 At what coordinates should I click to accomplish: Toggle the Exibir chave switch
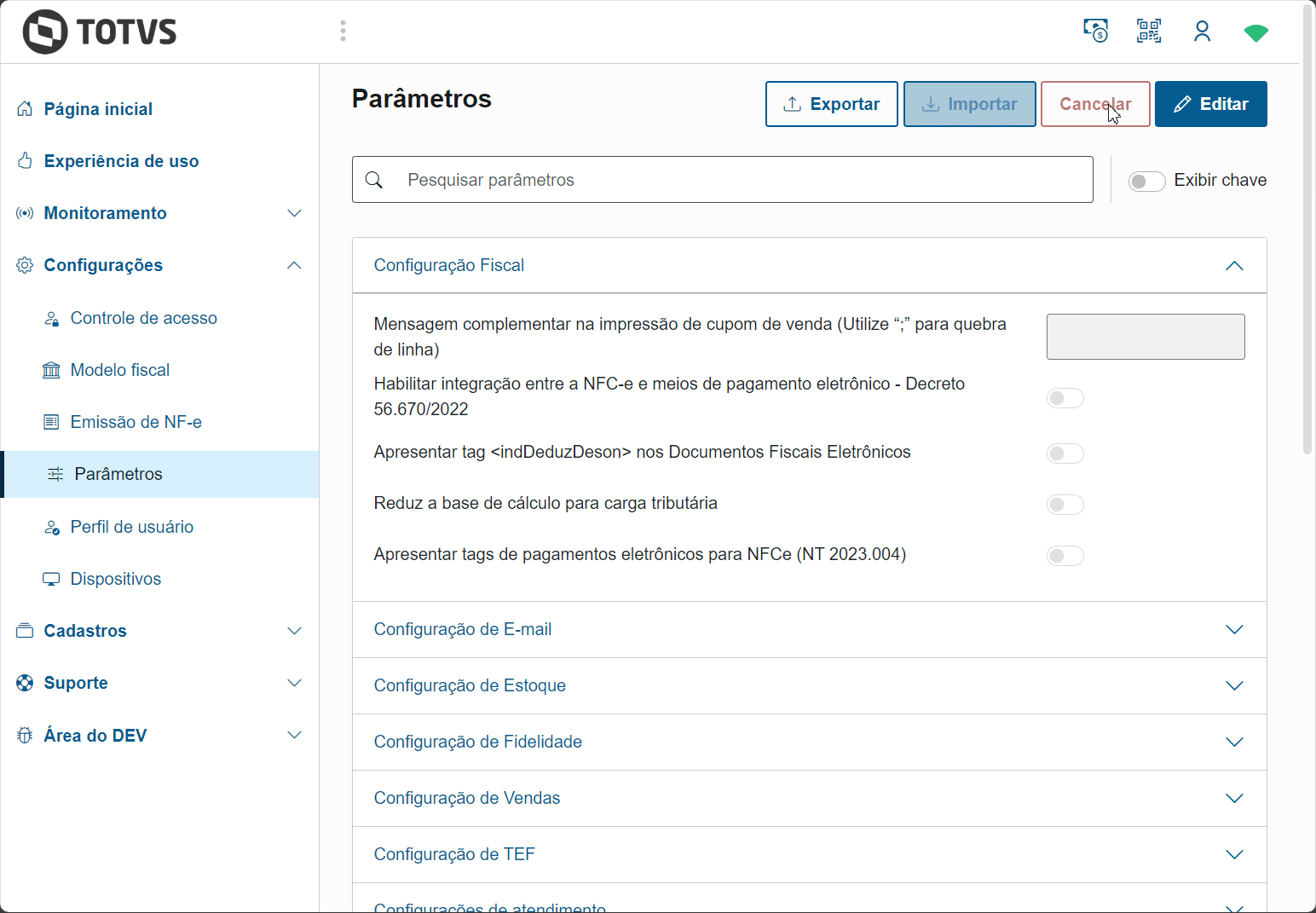[1146, 181]
